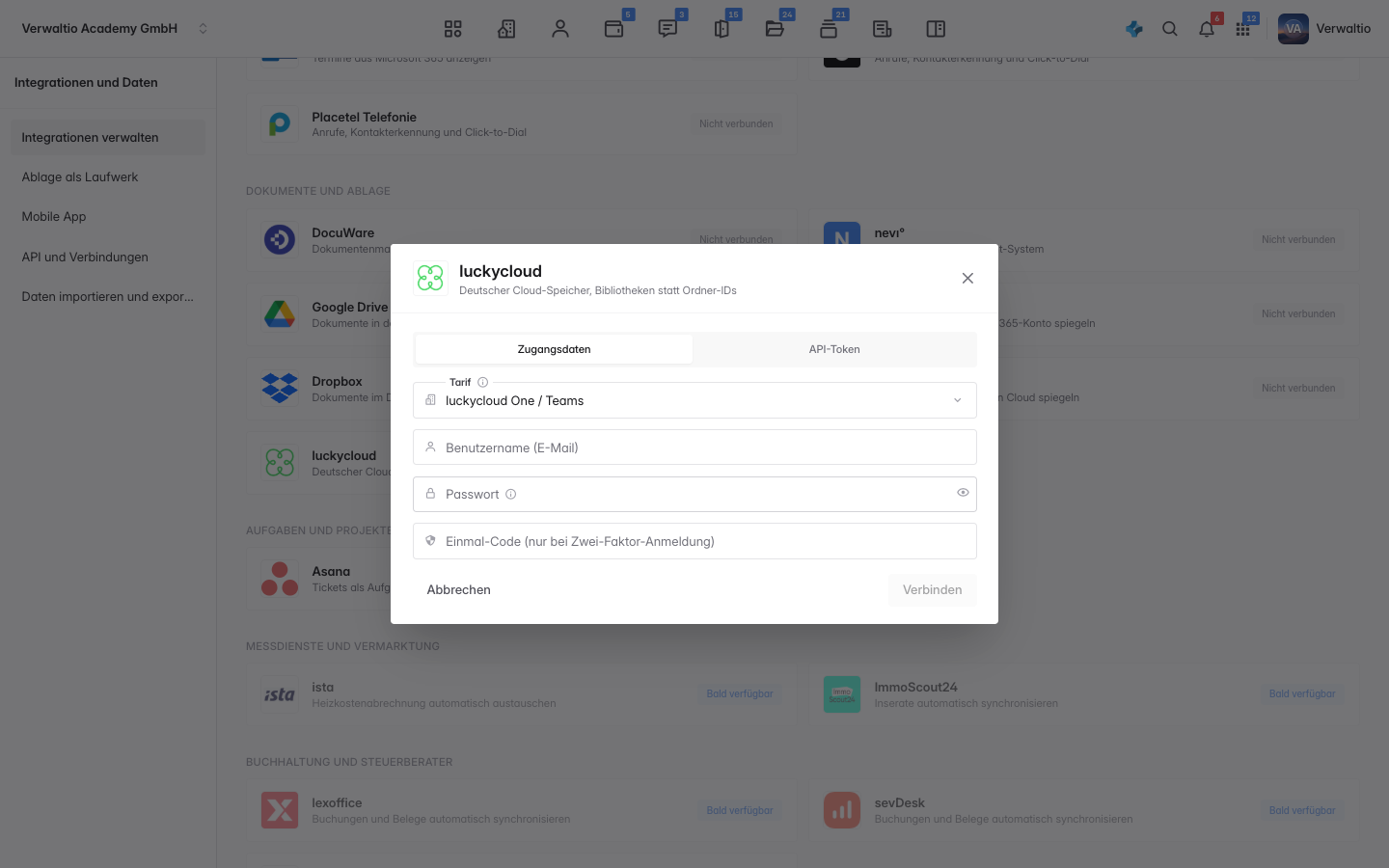The width and height of the screenshot is (1389, 868).
Task: Open the split panel layout icon
Action: [936, 29]
